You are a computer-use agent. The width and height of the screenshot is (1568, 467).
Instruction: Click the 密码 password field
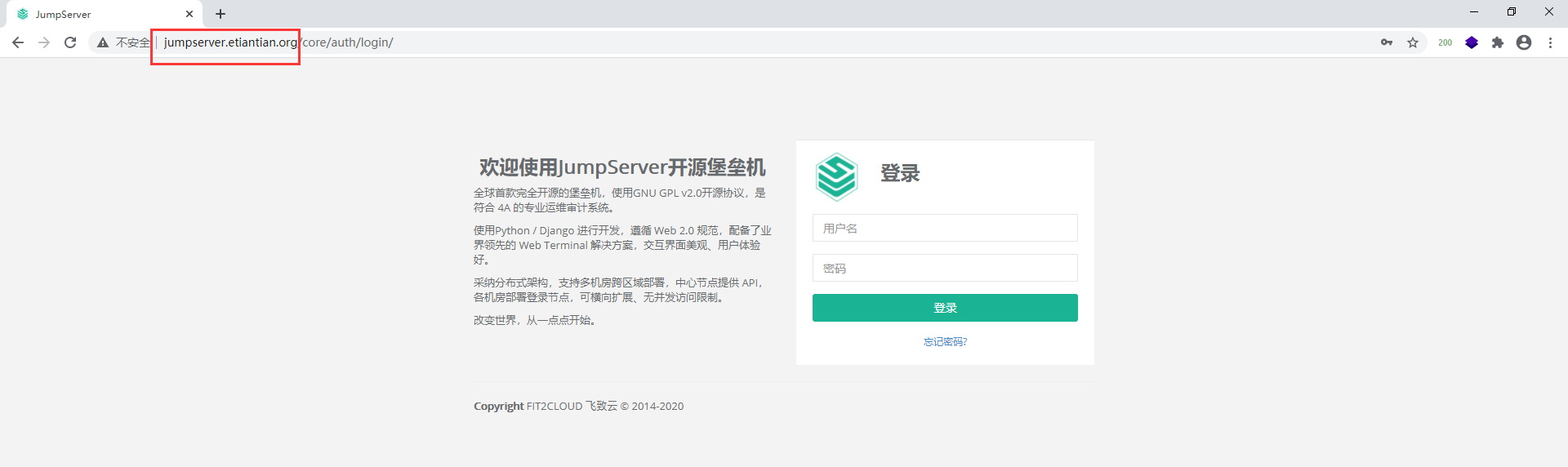pyautogui.click(x=945, y=268)
